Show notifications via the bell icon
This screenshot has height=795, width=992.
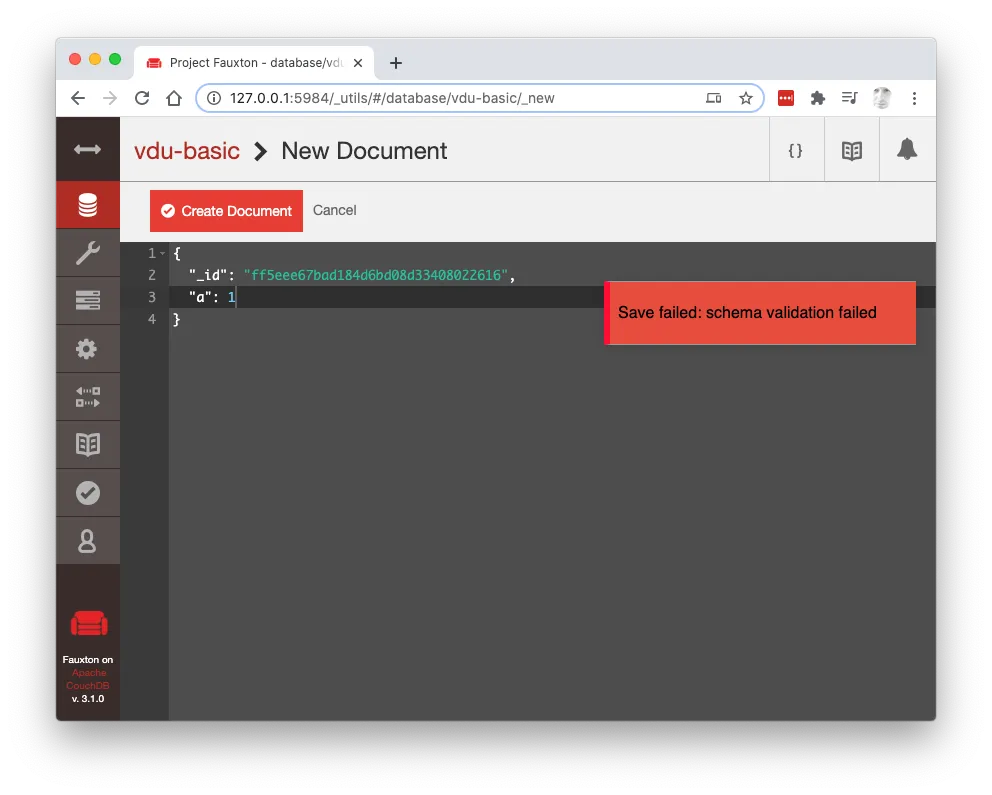(907, 149)
